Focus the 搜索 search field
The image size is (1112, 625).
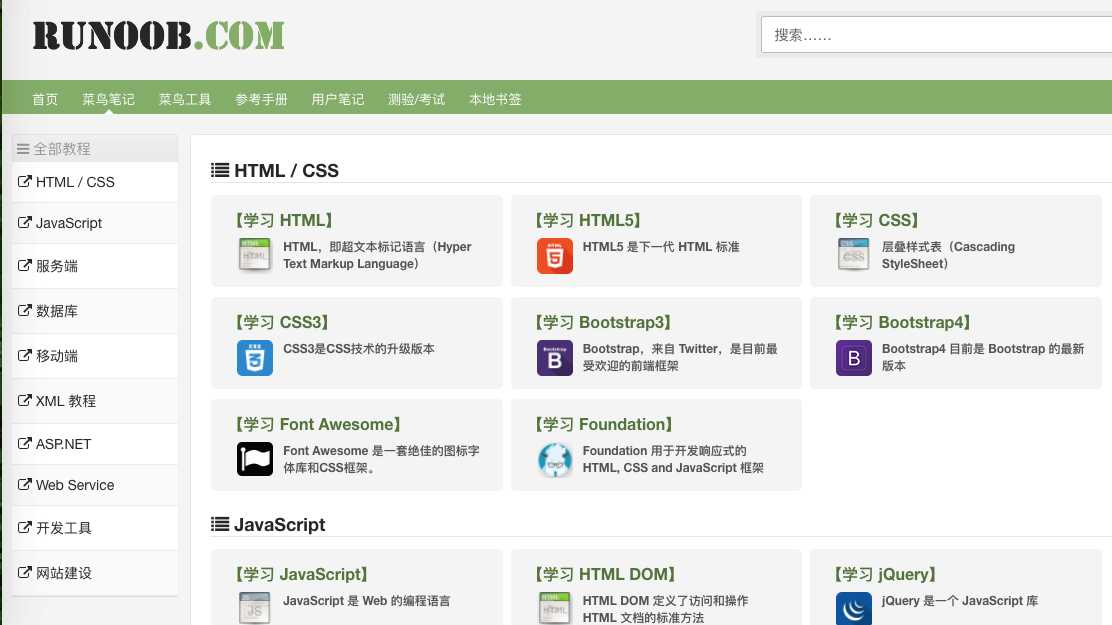pyautogui.click(x=936, y=35)
